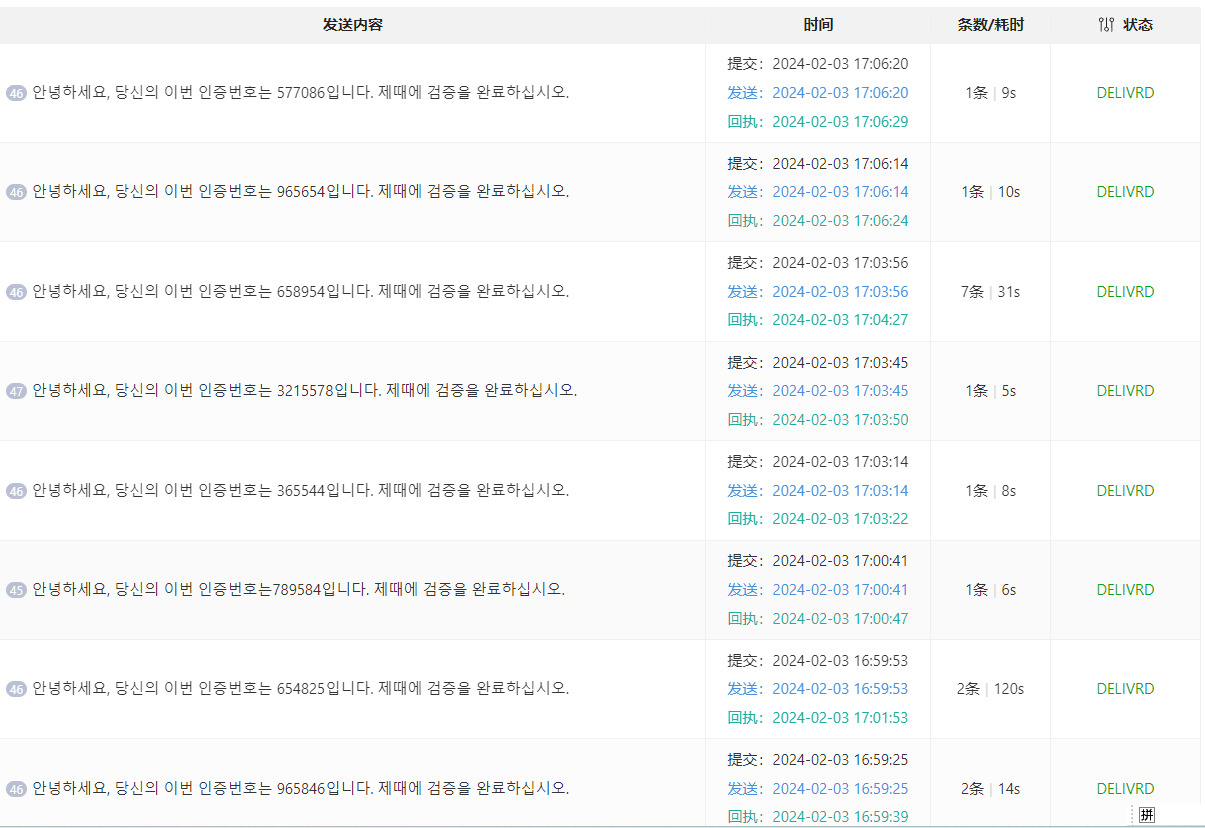Click the 46 badge beside code 965846
The height and width of the screenshot is (828, 1205).
(x=16, y=789)
